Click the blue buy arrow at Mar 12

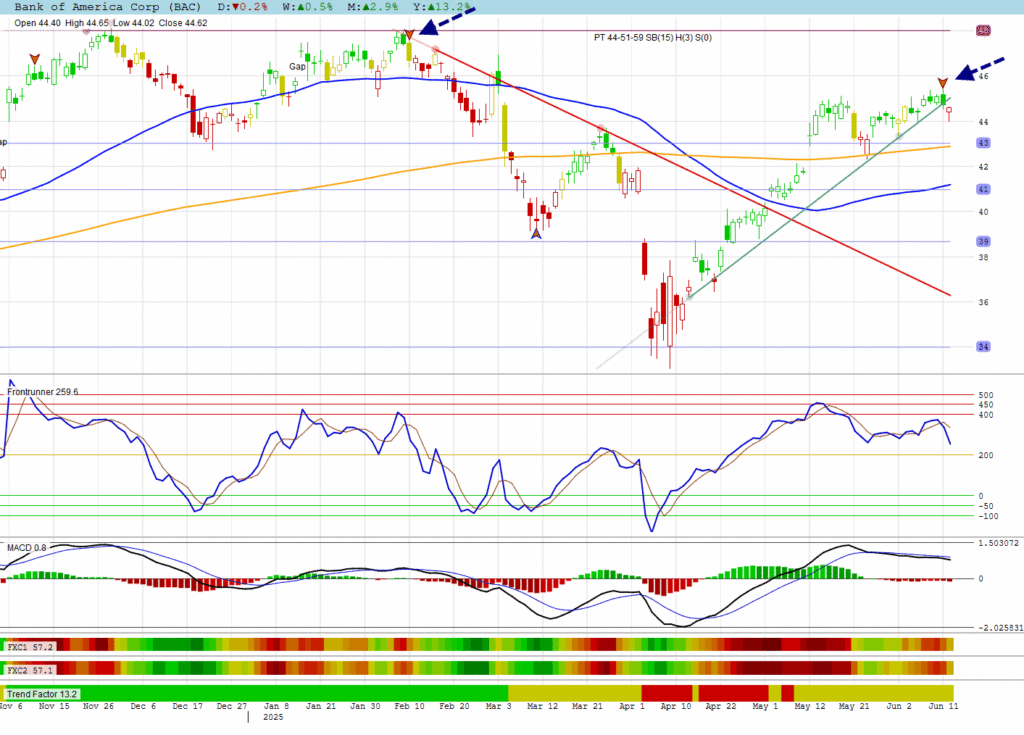tap(536, 233)
